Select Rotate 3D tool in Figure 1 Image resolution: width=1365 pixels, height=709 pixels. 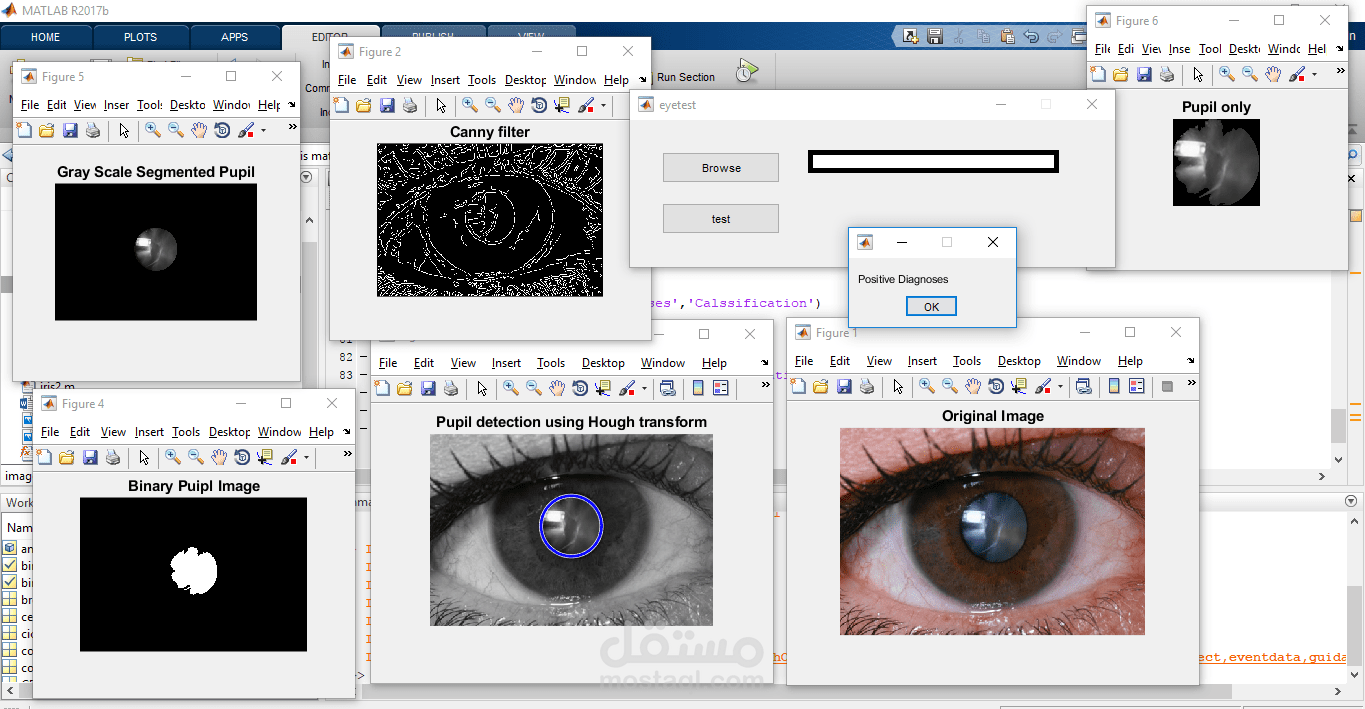coord(996,386)
